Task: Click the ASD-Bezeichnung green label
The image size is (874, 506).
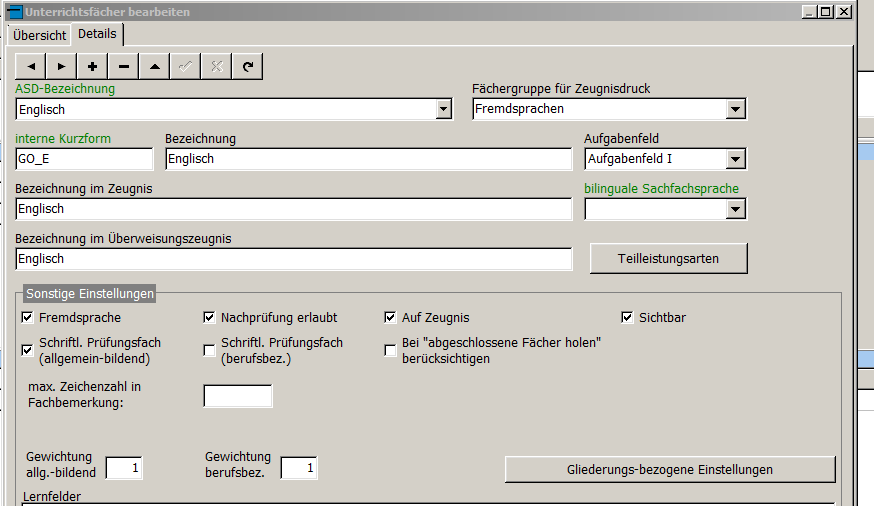Action: [x=65, y=89]
